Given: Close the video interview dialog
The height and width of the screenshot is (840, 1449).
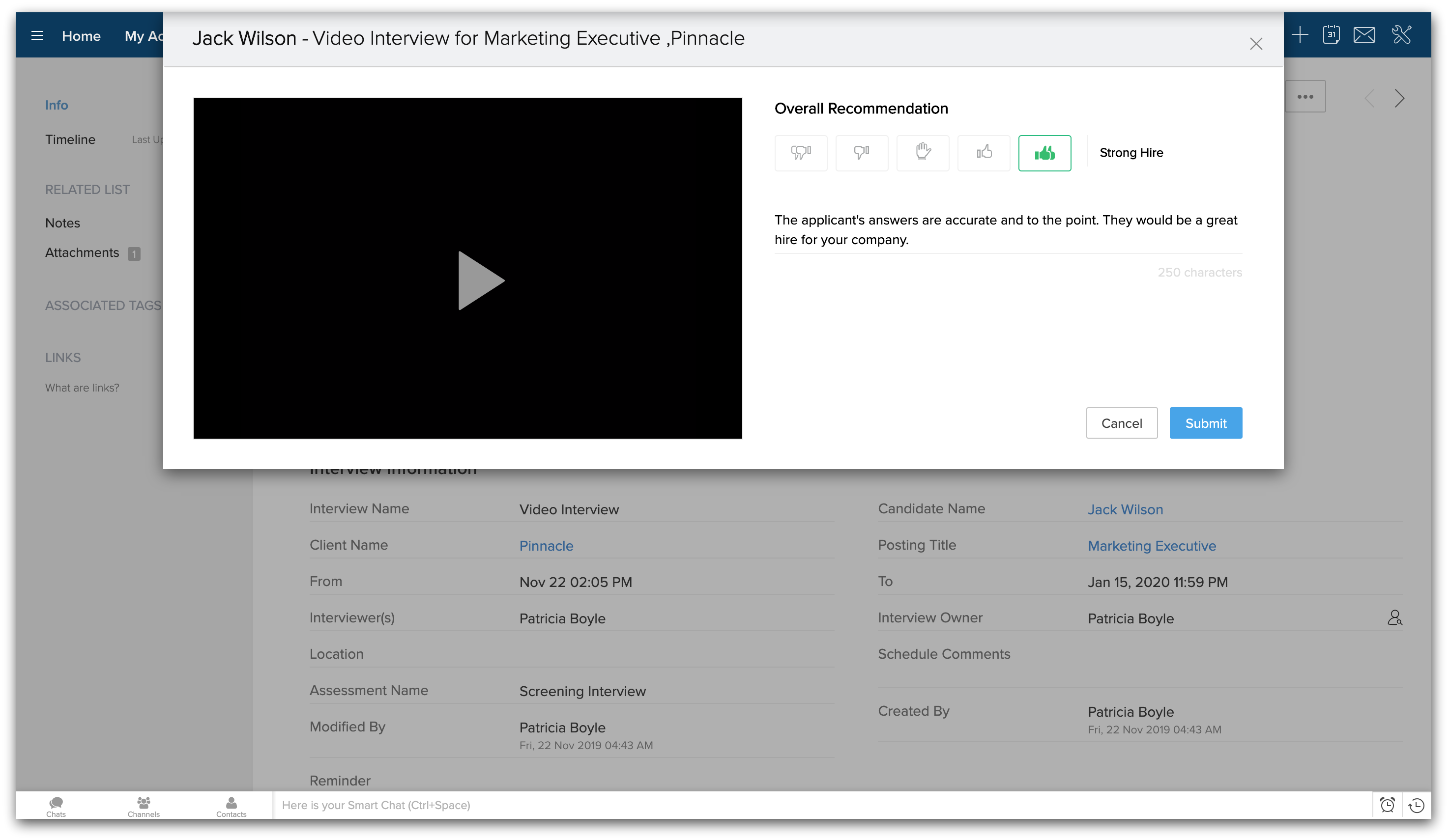Looking at the screenshot, I should pos(1256,44).
